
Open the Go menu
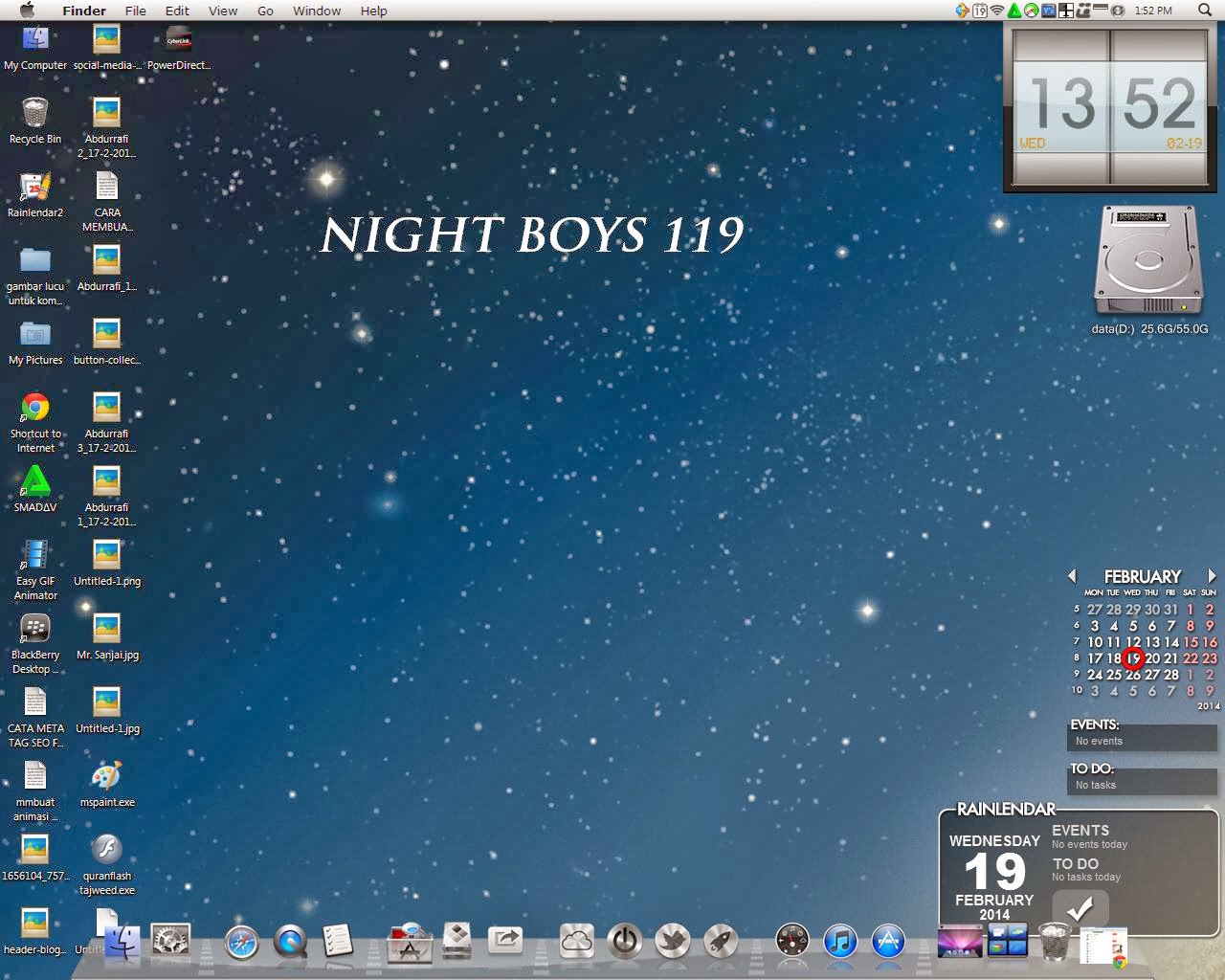tap(265, 11)
